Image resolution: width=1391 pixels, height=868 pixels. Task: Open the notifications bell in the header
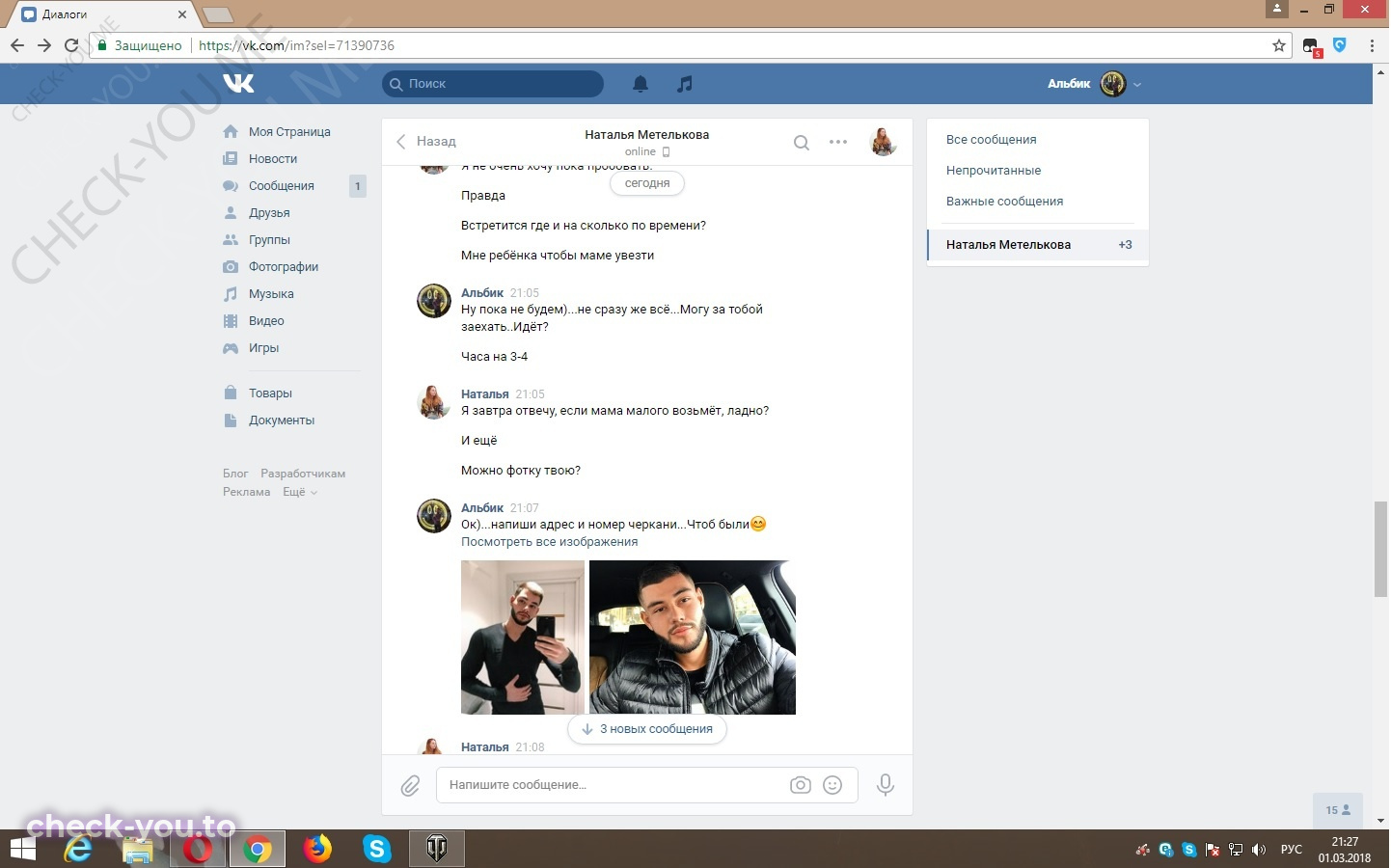641,84
